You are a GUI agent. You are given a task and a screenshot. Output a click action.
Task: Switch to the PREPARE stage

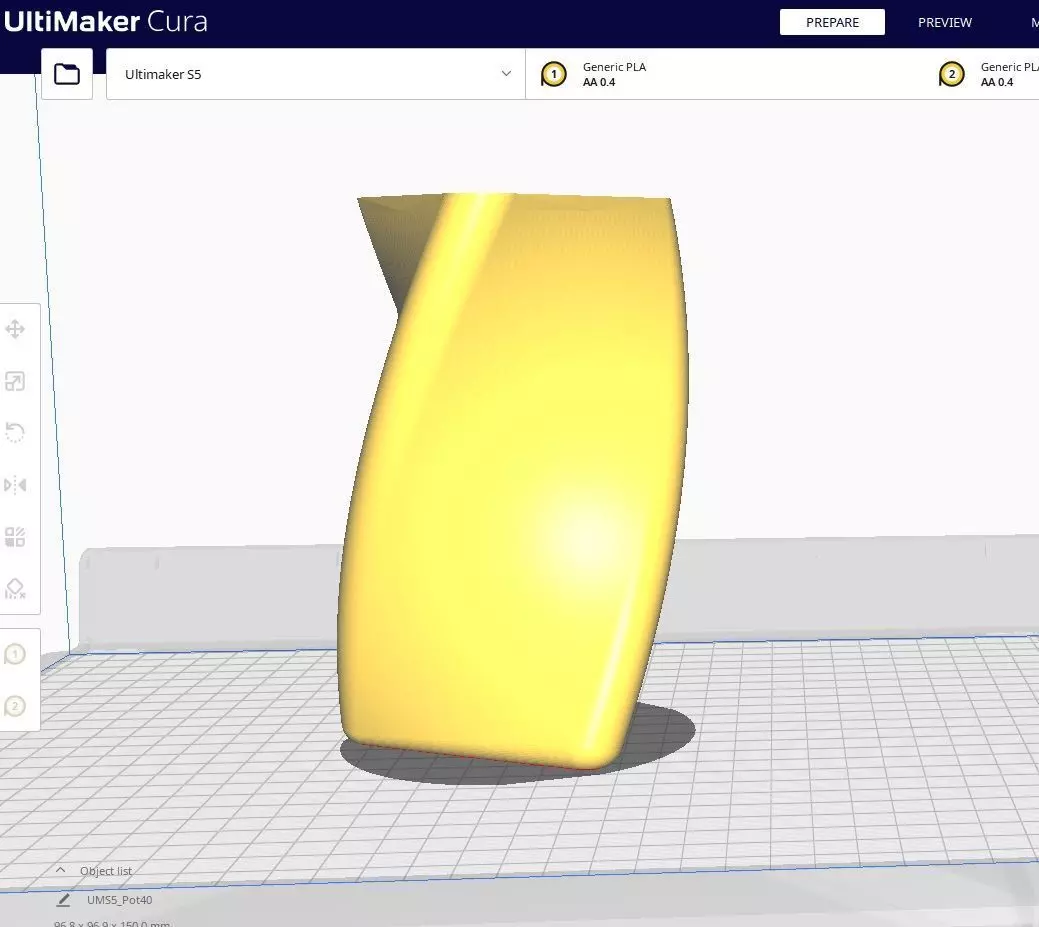(x=832, y=22)
